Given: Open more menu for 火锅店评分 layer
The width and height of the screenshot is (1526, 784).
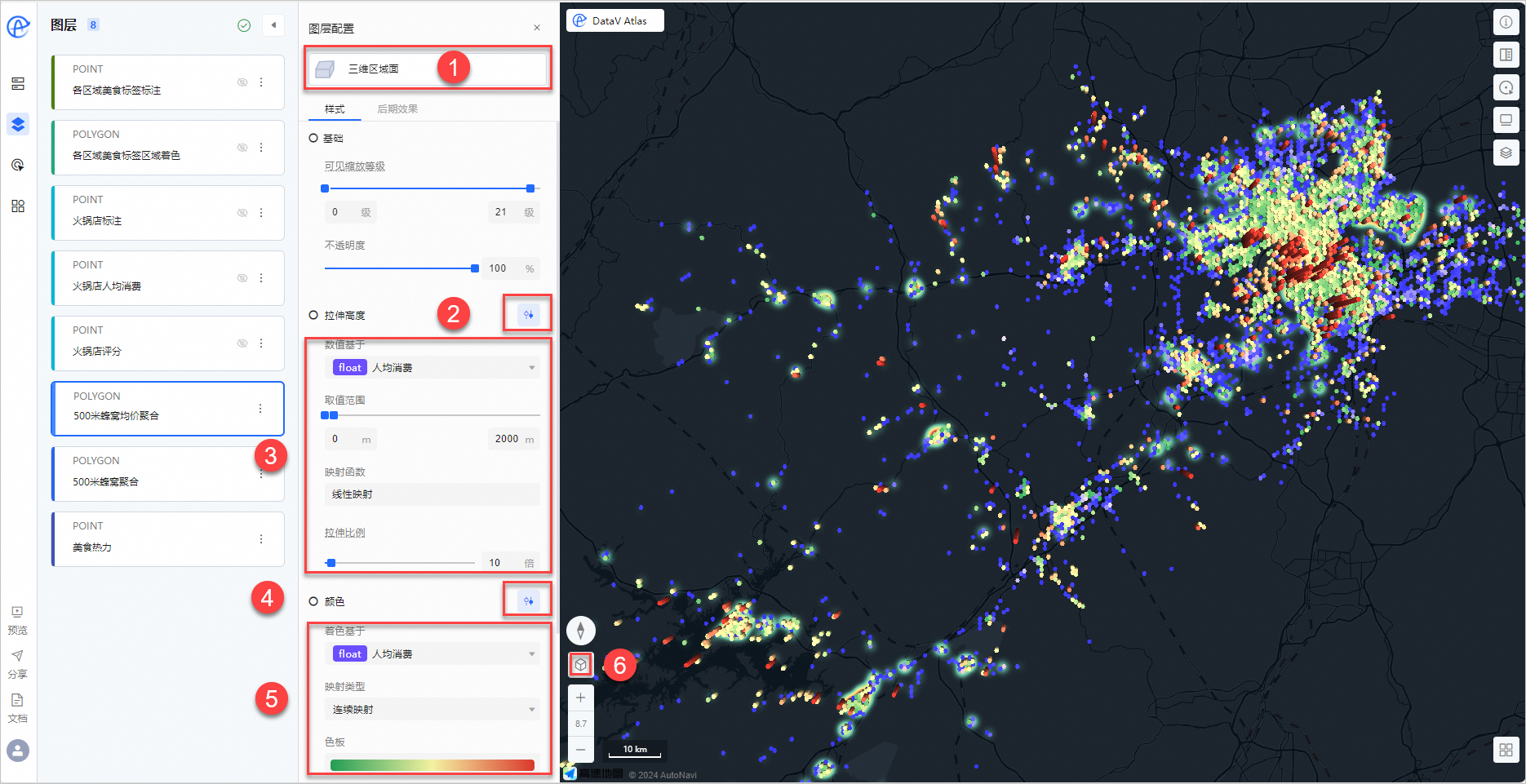Looking at the screenshot, I should (261, 343).
